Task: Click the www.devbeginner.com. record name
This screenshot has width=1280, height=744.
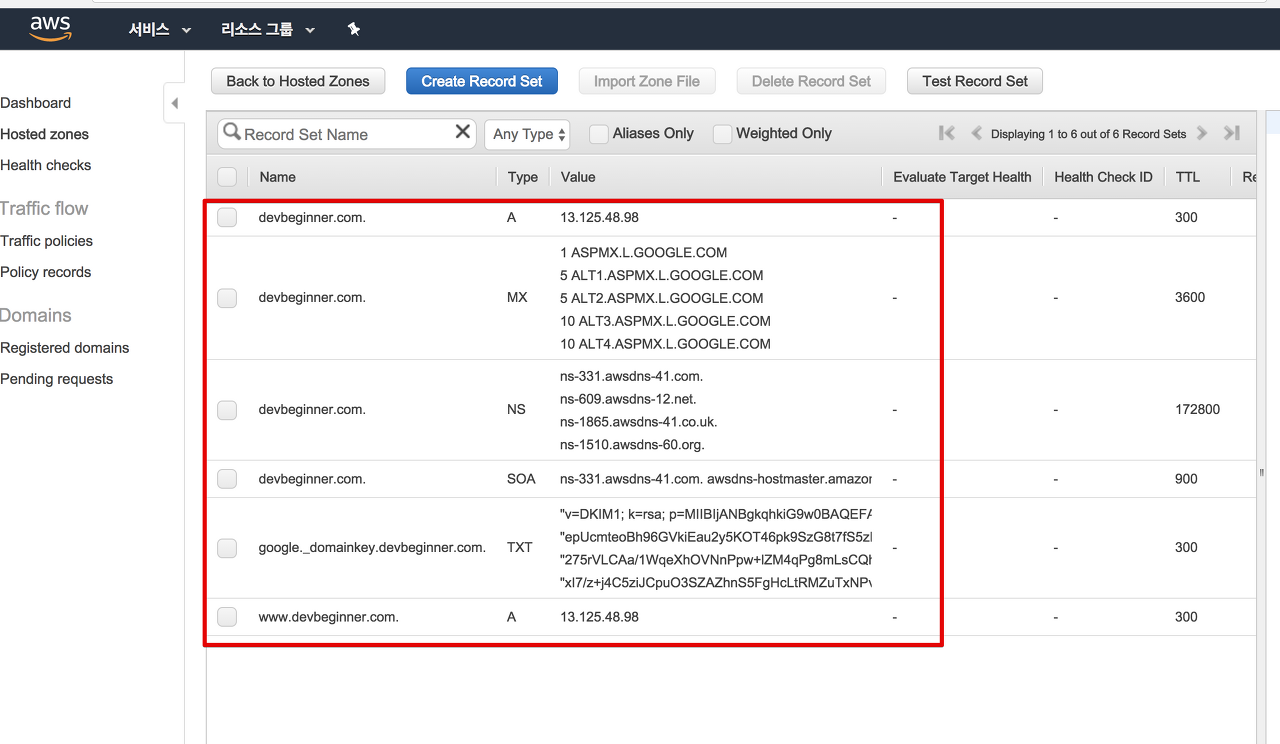Action: click(329, 617)
